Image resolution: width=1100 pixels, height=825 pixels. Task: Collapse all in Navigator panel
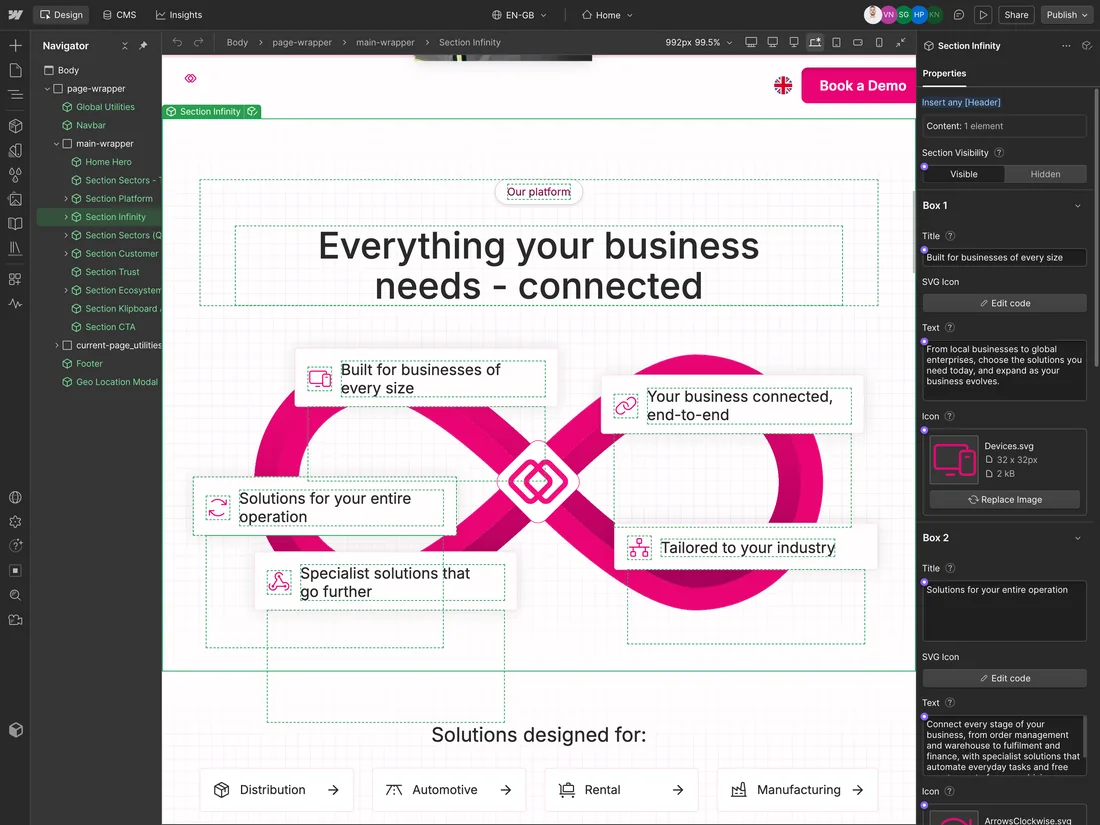point(124,46)
